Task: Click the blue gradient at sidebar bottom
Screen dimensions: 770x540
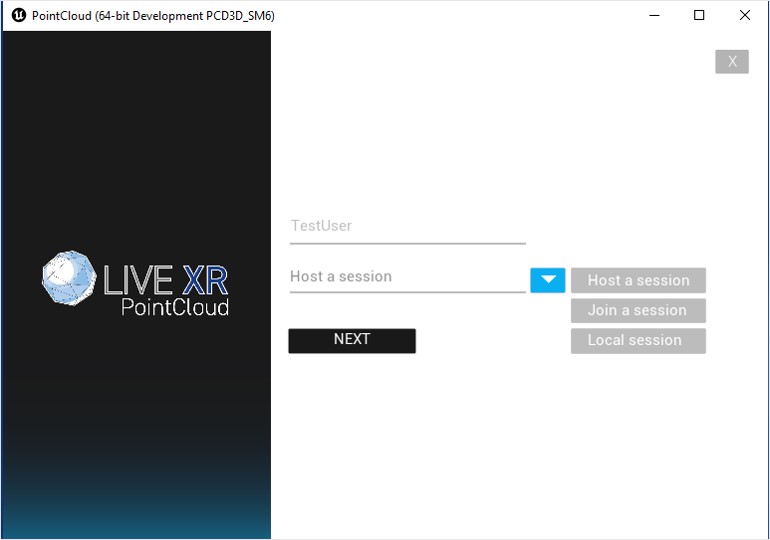Action: click(x=136, y=510)
